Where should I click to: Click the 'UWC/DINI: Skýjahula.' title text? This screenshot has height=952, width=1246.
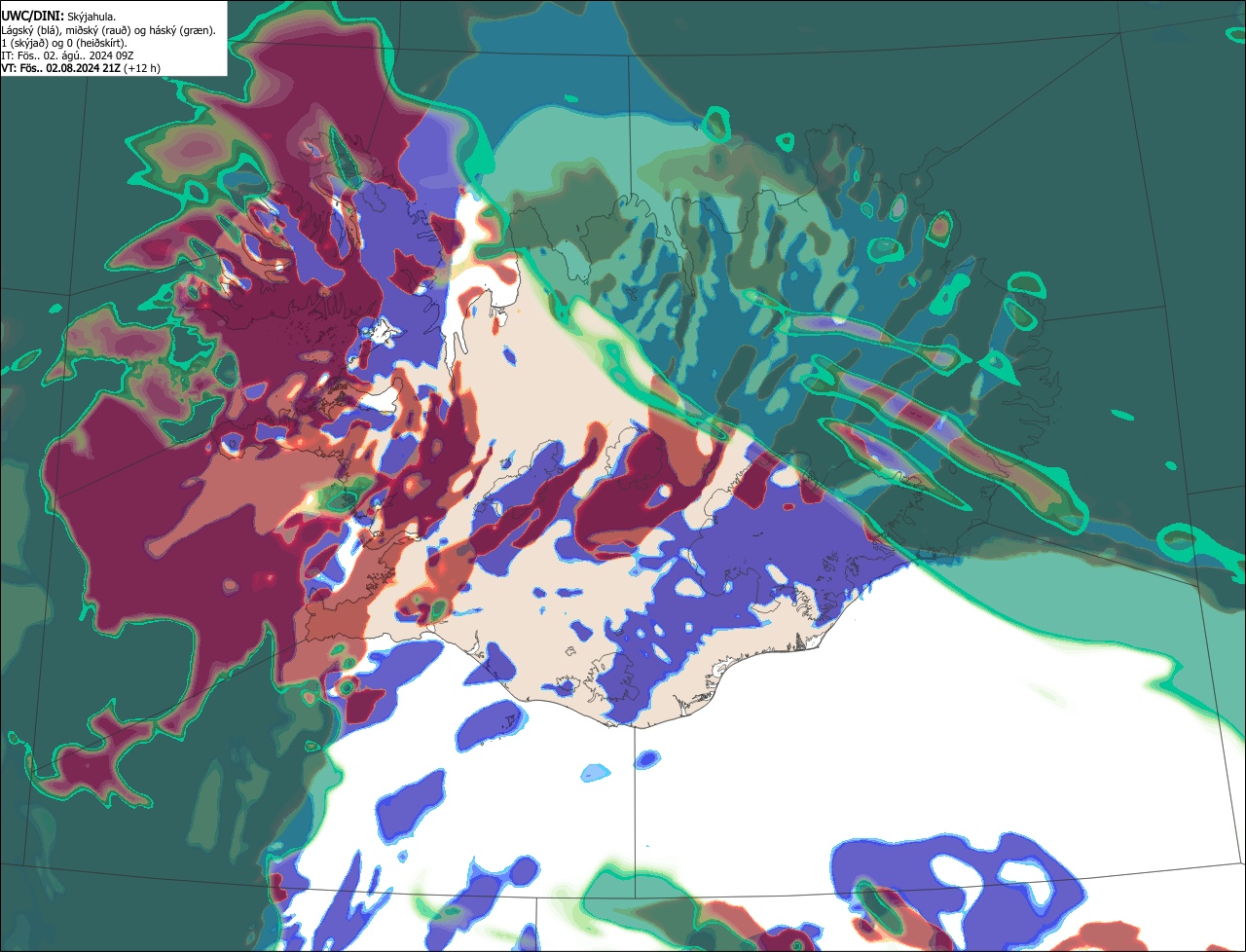59,16
